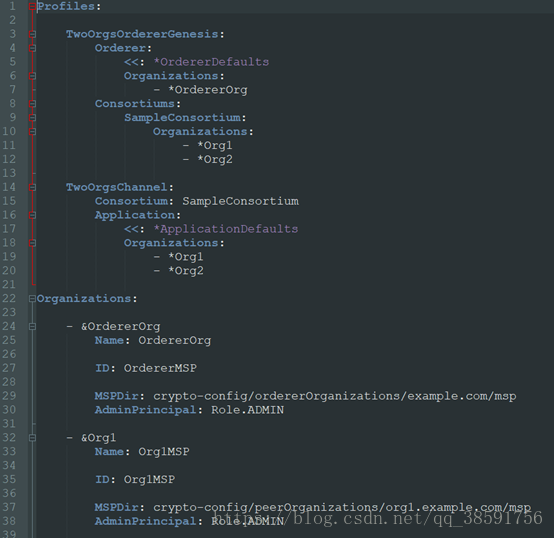This screenshot has width=554, height=538.
Task: Click the SampleConsortium key on line 9
Action: (x=182, y=118)
